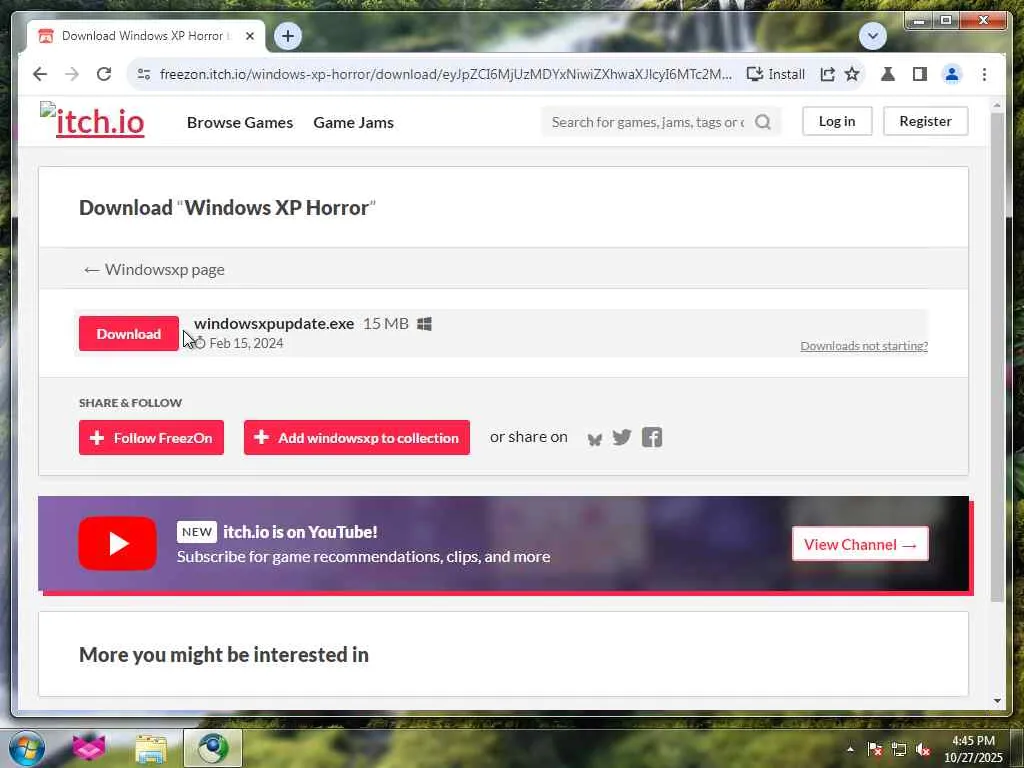The image size is (1024, 768).
Task: Toggle the side panel icon
Action: pyautogui.click(x=920, y=74)
